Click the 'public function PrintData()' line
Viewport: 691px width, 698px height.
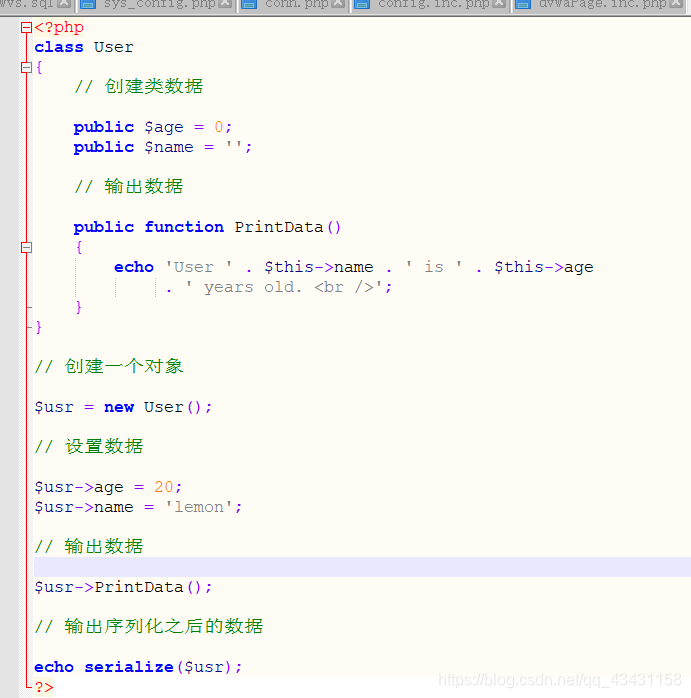click(x=207, y=227)
